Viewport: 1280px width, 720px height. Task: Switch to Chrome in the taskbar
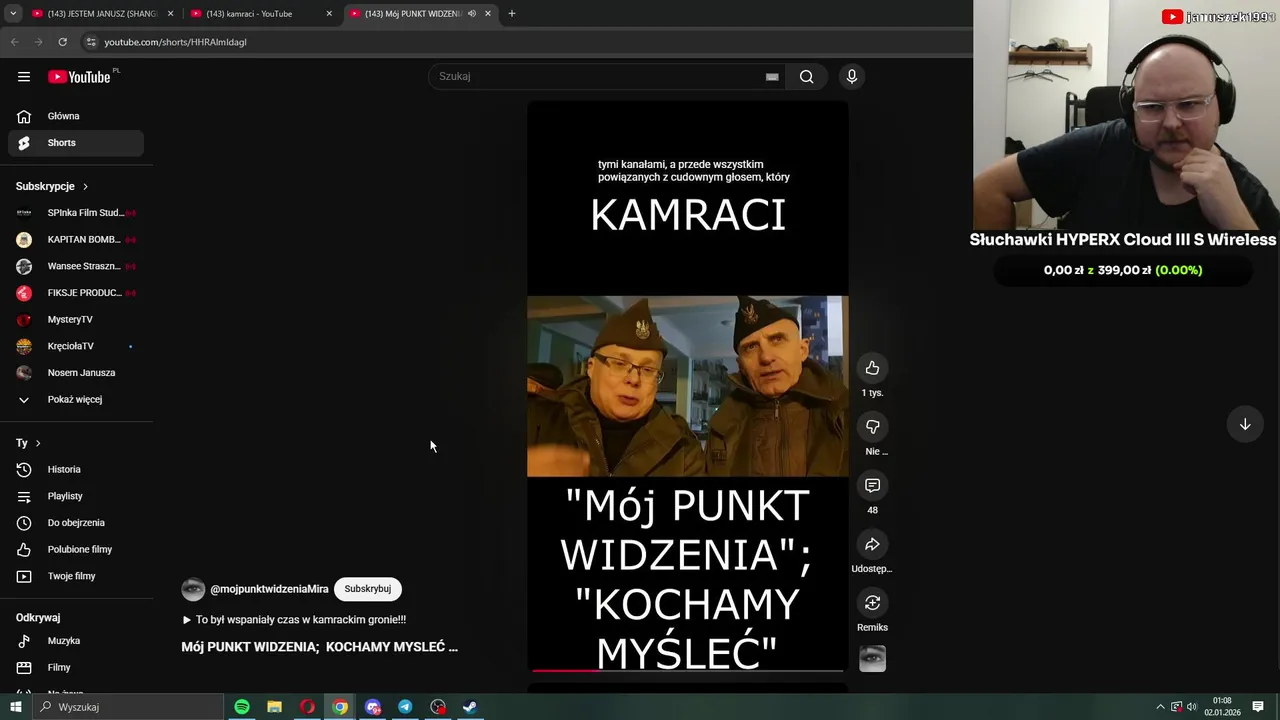340,707
